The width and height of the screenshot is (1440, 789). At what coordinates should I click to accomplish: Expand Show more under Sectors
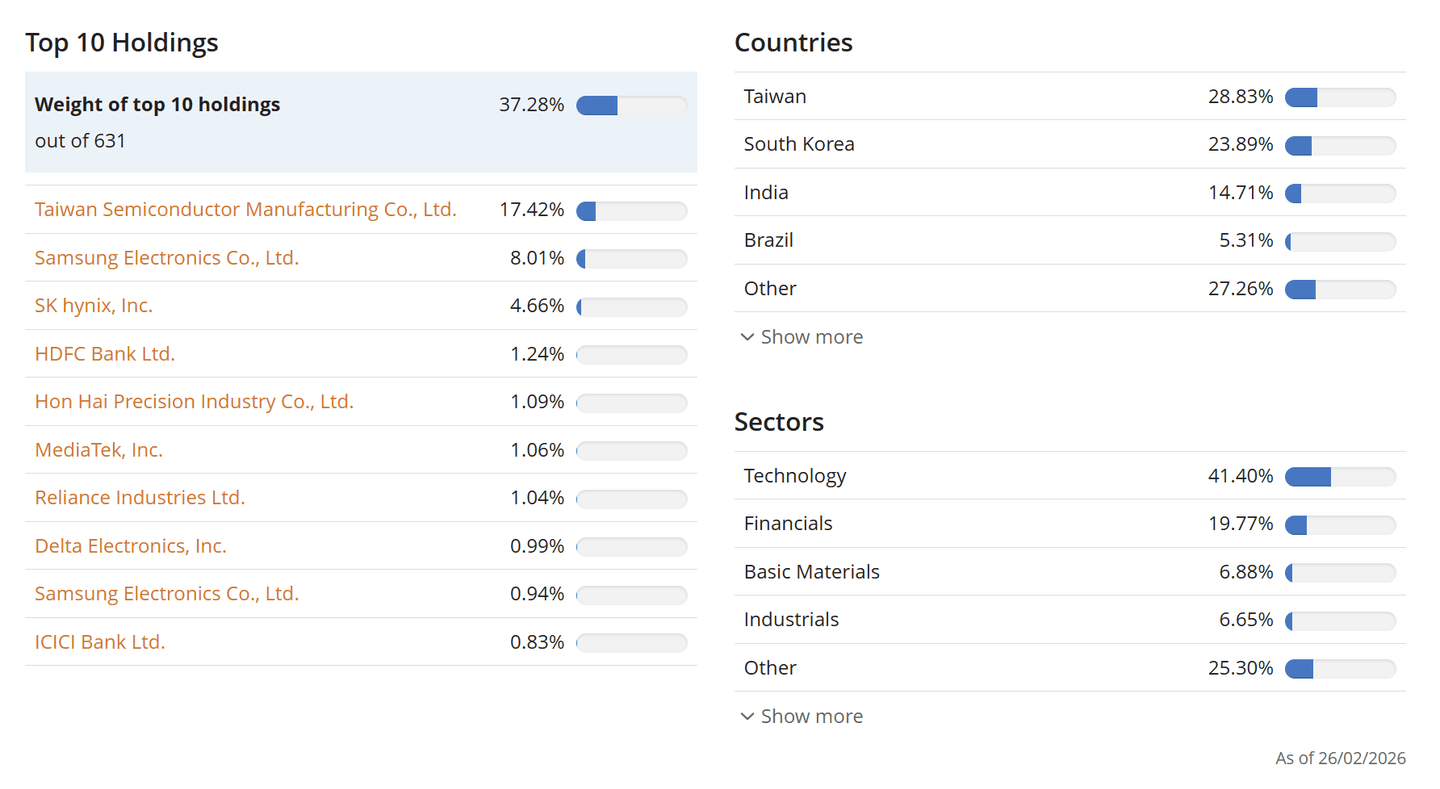pyautogui.click(x=811, y=716)
